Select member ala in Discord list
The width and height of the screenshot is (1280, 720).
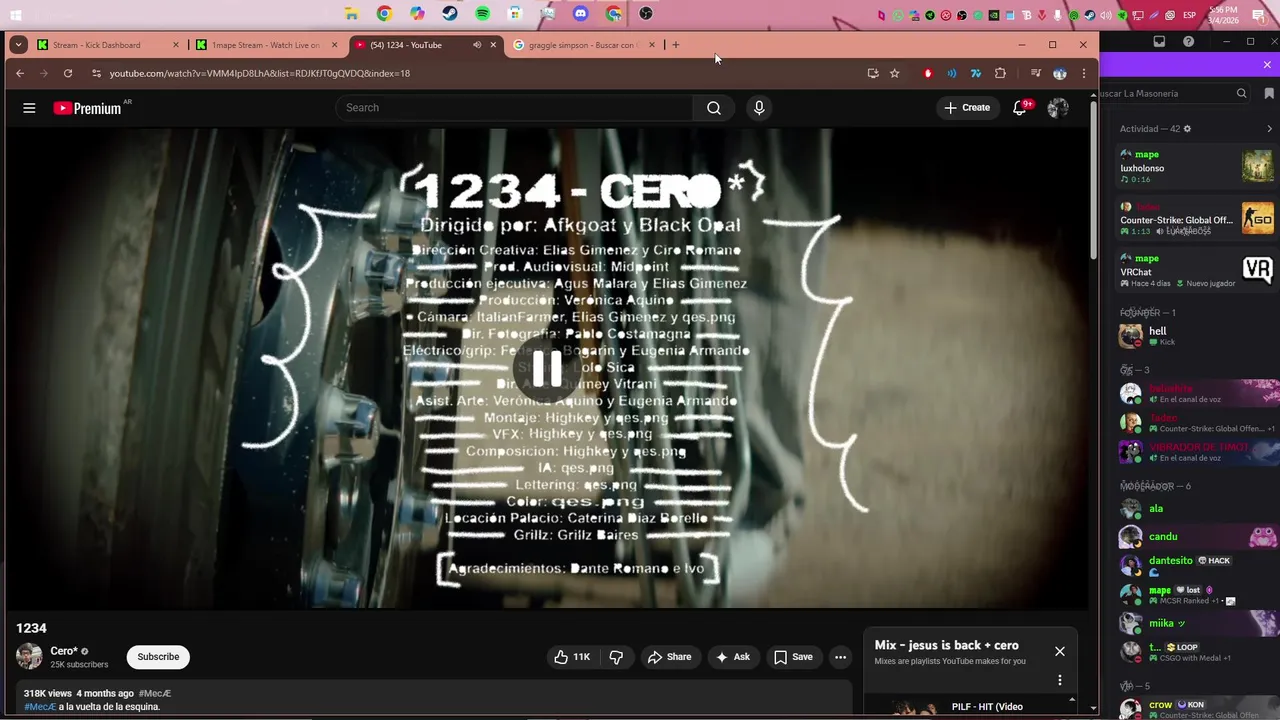click(1196, 509)
